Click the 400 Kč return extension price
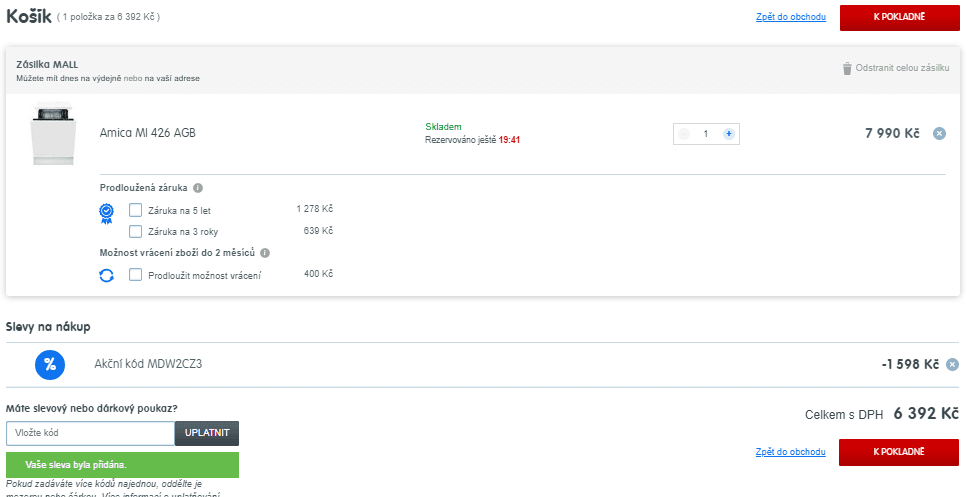976x497 pixels. [318, 273]
